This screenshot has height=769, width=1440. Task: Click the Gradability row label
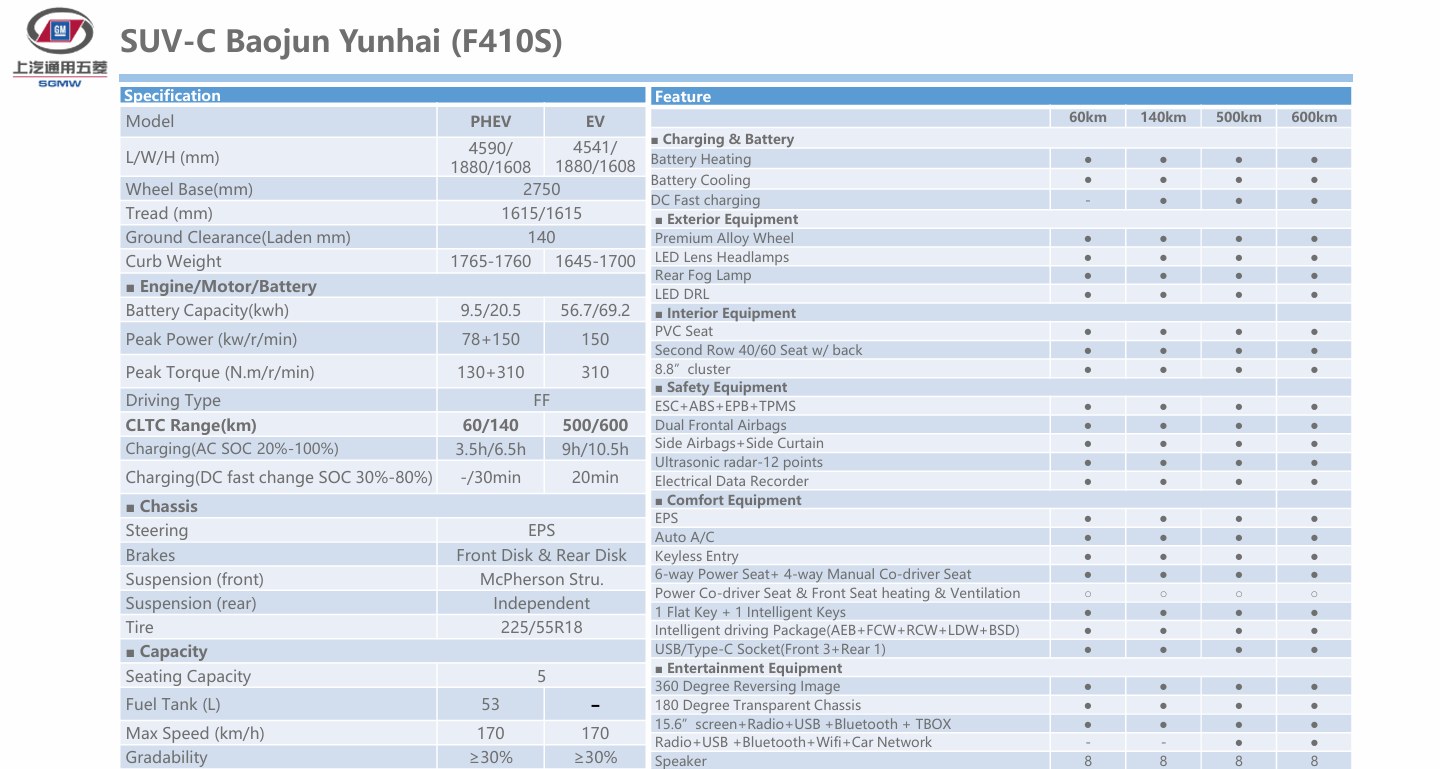pyautogui.click(x=166, y=757)
